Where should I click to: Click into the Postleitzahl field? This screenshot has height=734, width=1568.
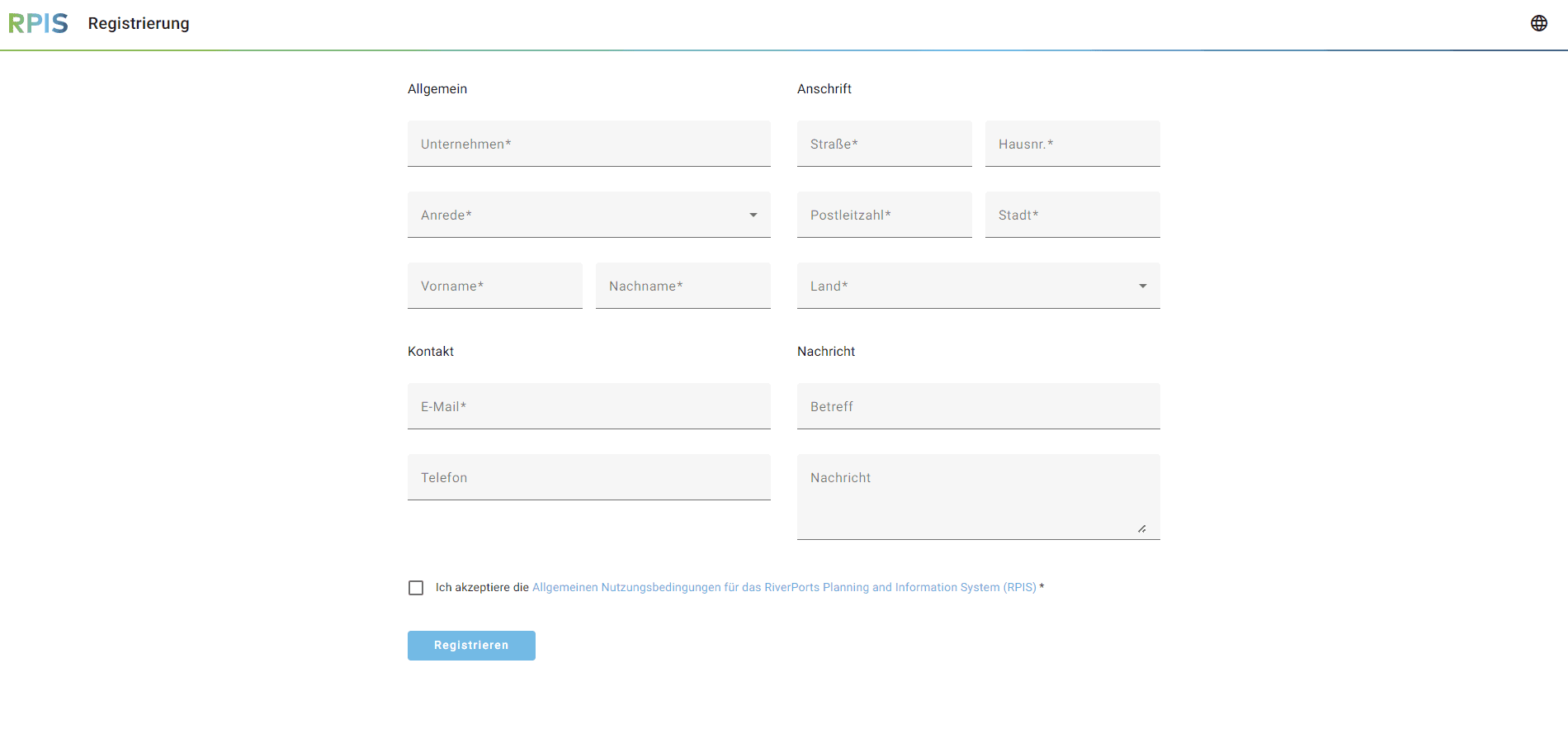coord(885,215)
